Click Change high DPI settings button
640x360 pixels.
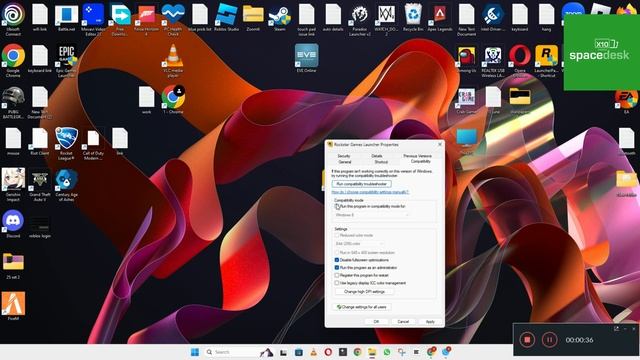click(x=364, y=292)
